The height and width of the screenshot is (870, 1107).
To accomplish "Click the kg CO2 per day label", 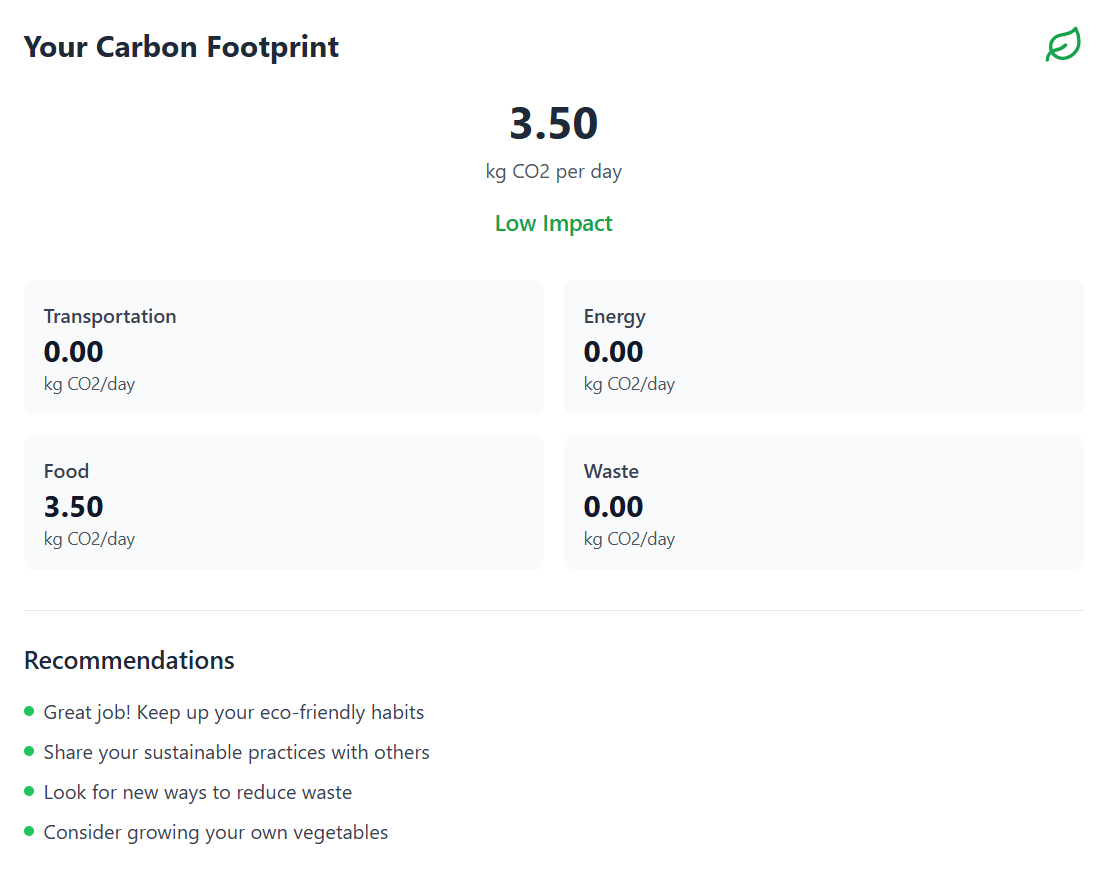I will click(x=553, y=171).
